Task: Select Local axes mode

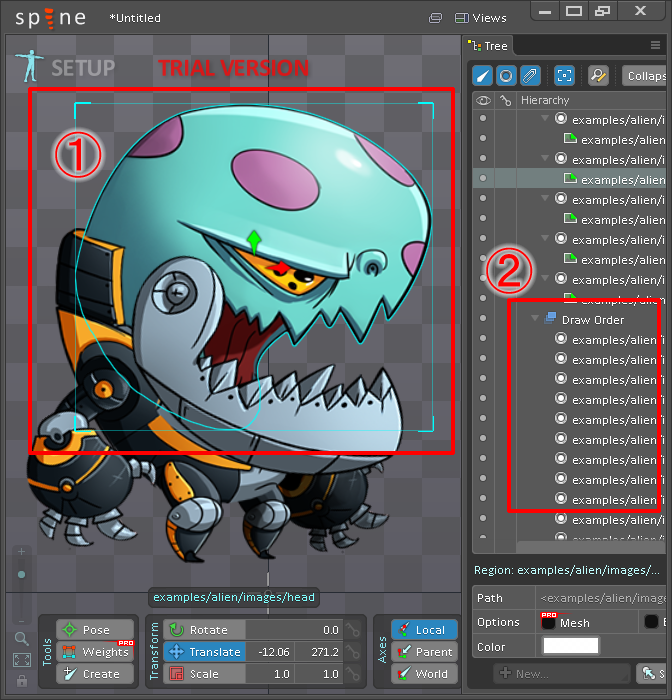Action: pyautogui.click(x=425, y=629)
